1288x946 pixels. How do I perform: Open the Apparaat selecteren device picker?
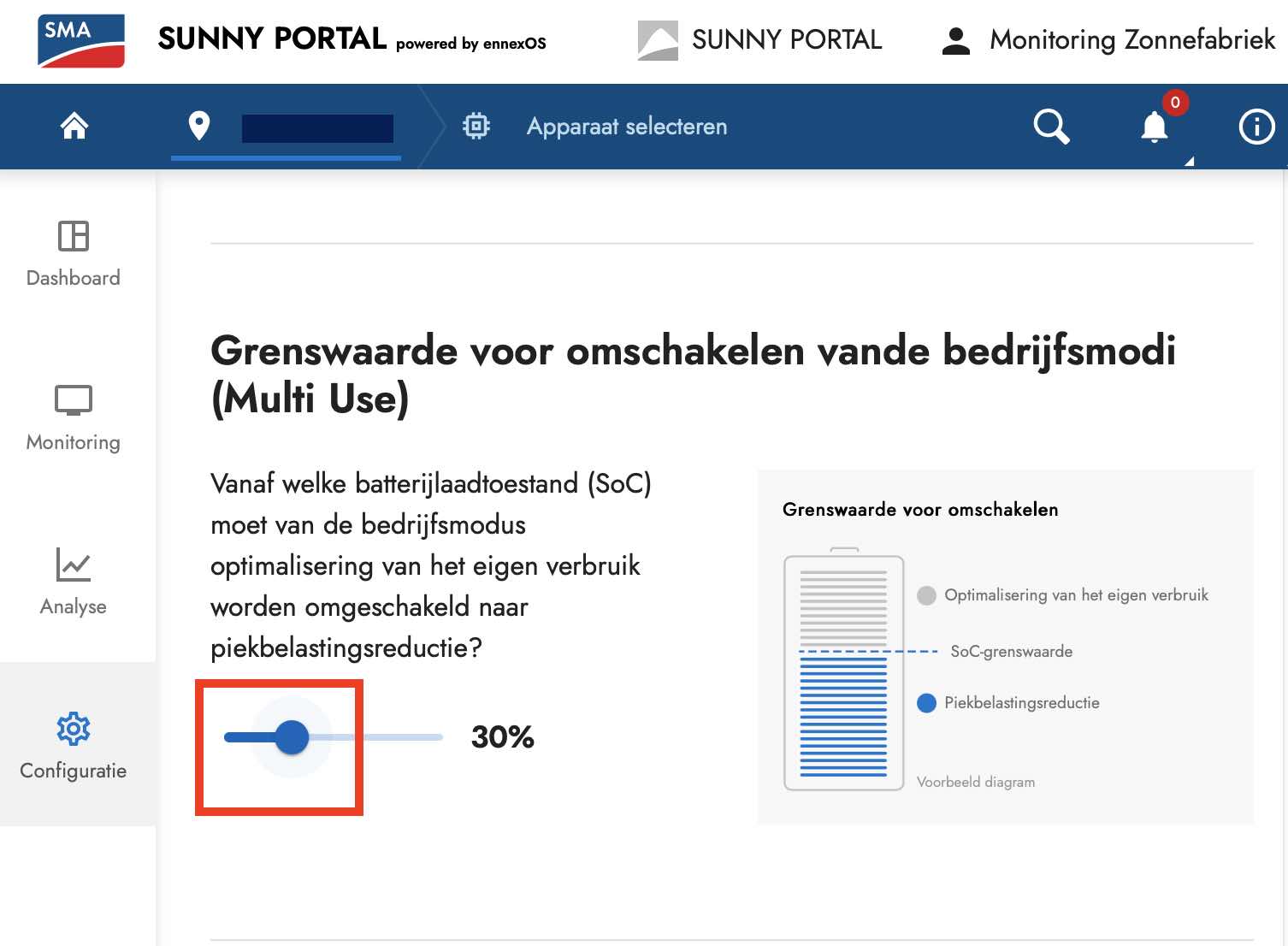(627, 126)
